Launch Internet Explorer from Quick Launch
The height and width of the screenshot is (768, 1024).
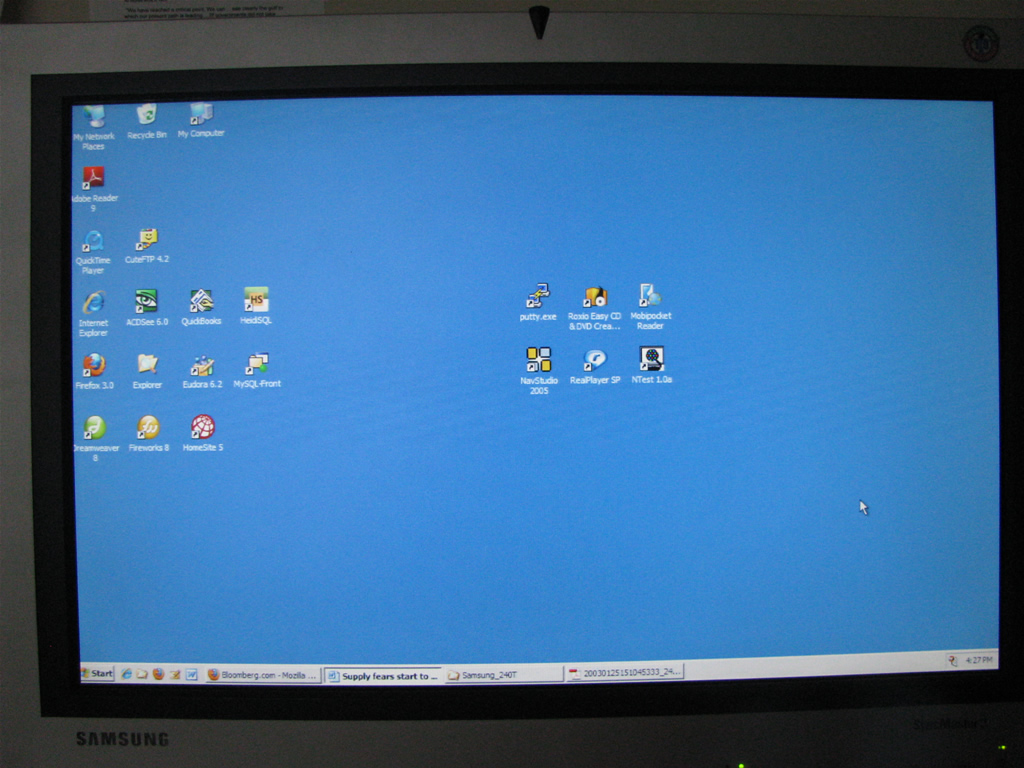coord(126,674)
